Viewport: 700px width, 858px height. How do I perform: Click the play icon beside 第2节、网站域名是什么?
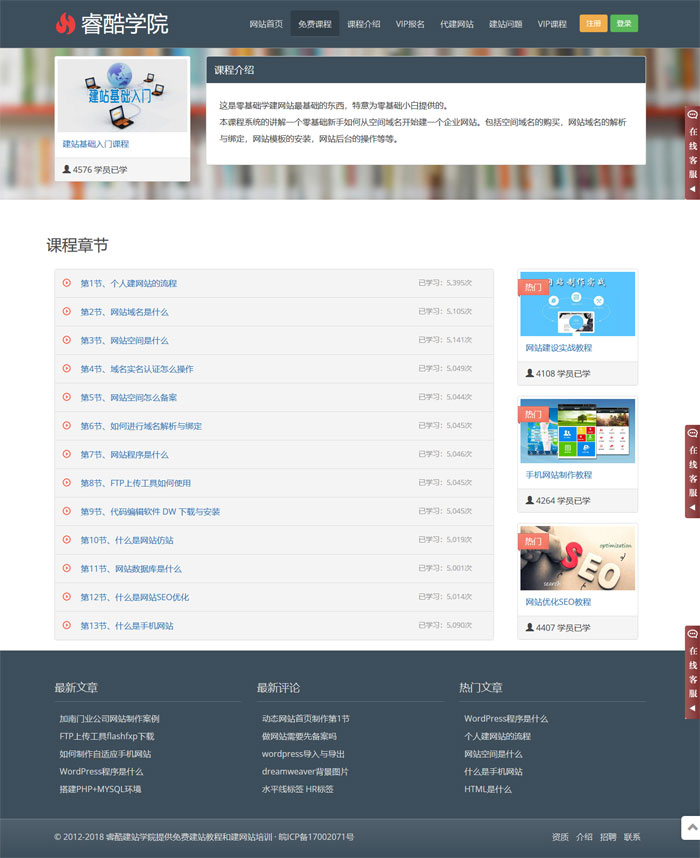coord(67,311)
